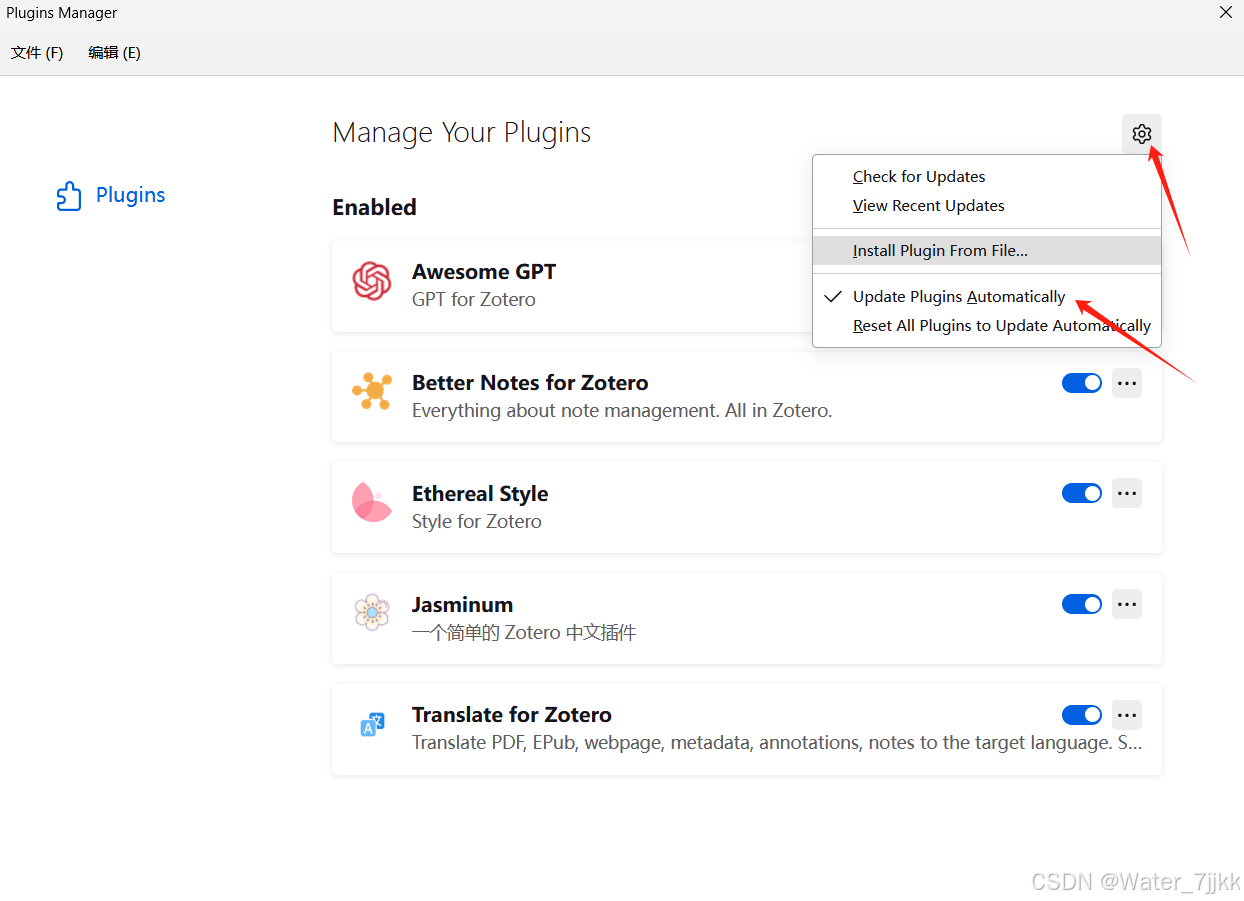Open the Awesome GPT plugin details

tap(572, 286)
